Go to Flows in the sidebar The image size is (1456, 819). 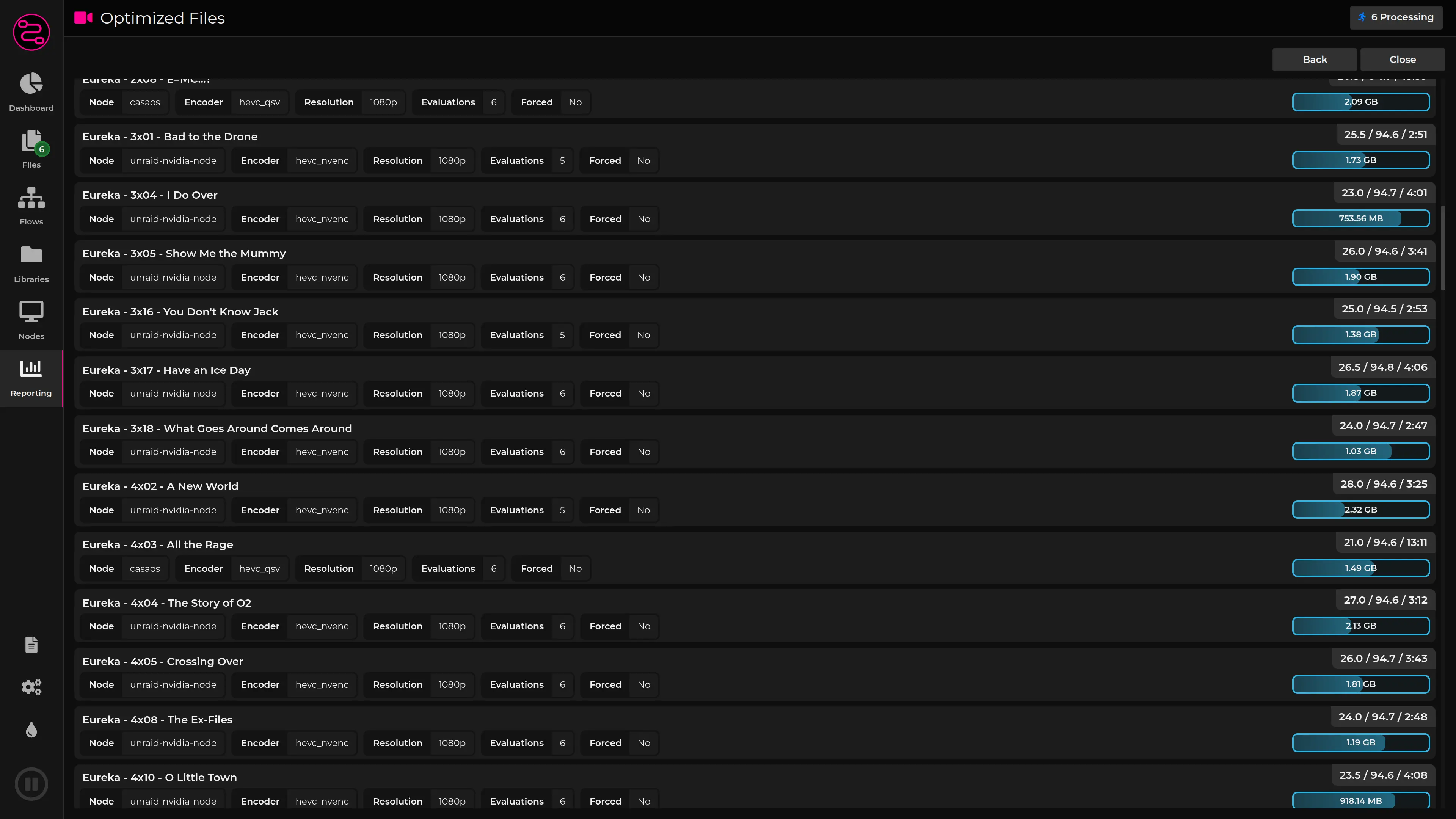point(31,205)
